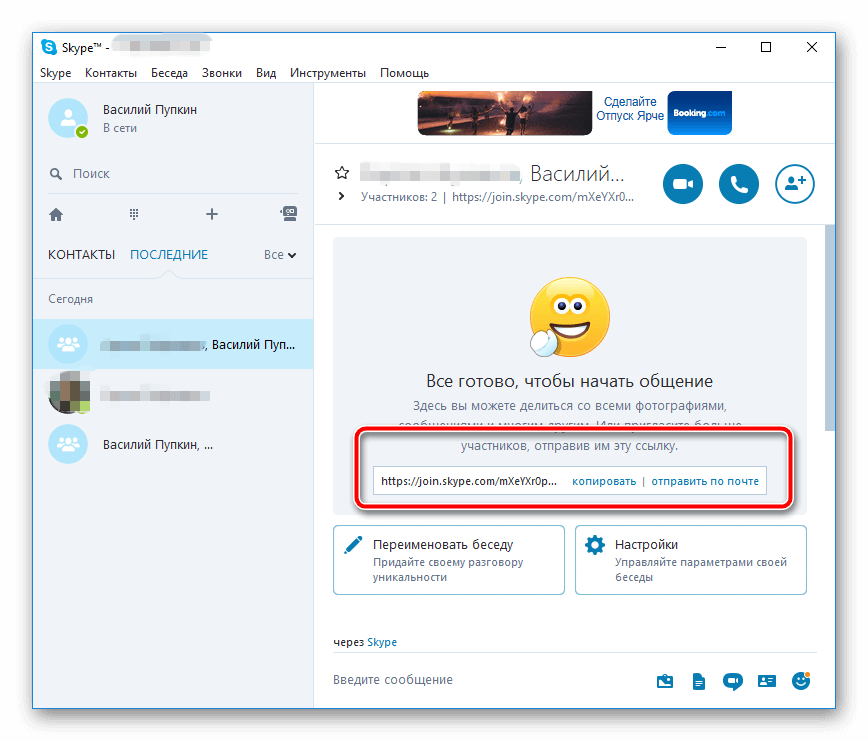Open the bots icon in the sidebar
This screenshot has height=741, width=868.
(288, 214)
